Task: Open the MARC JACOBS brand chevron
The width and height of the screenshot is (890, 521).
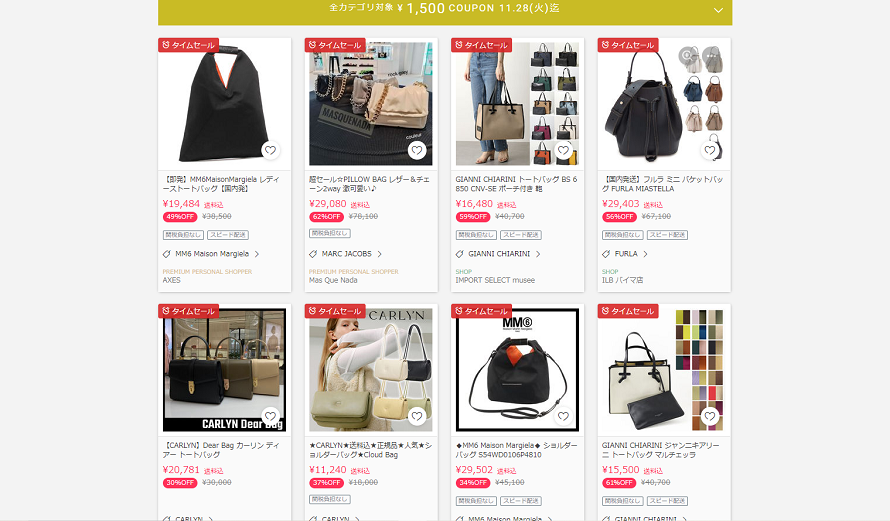Action: 380,254
